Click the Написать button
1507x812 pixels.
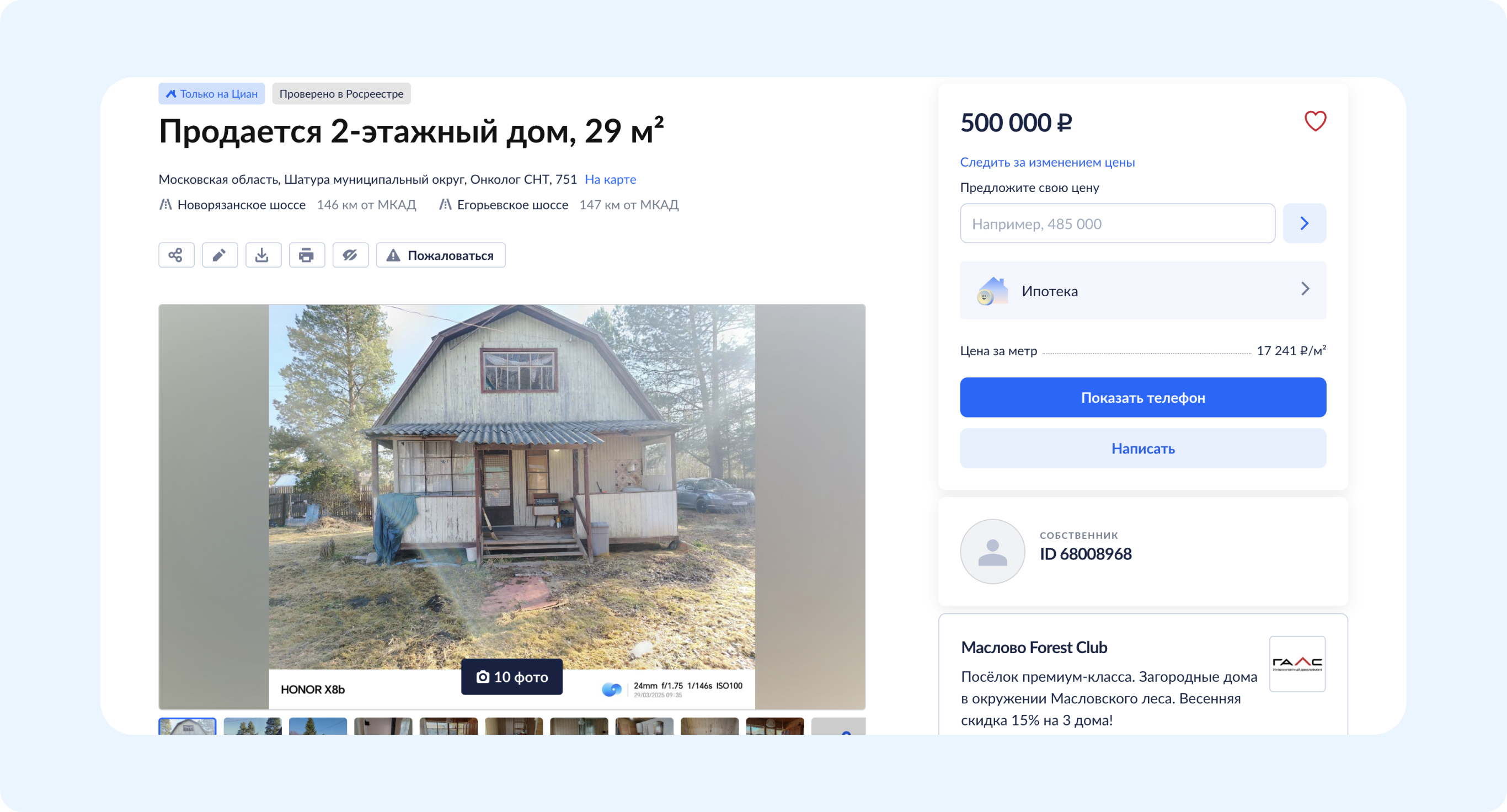click(1142, 448)
